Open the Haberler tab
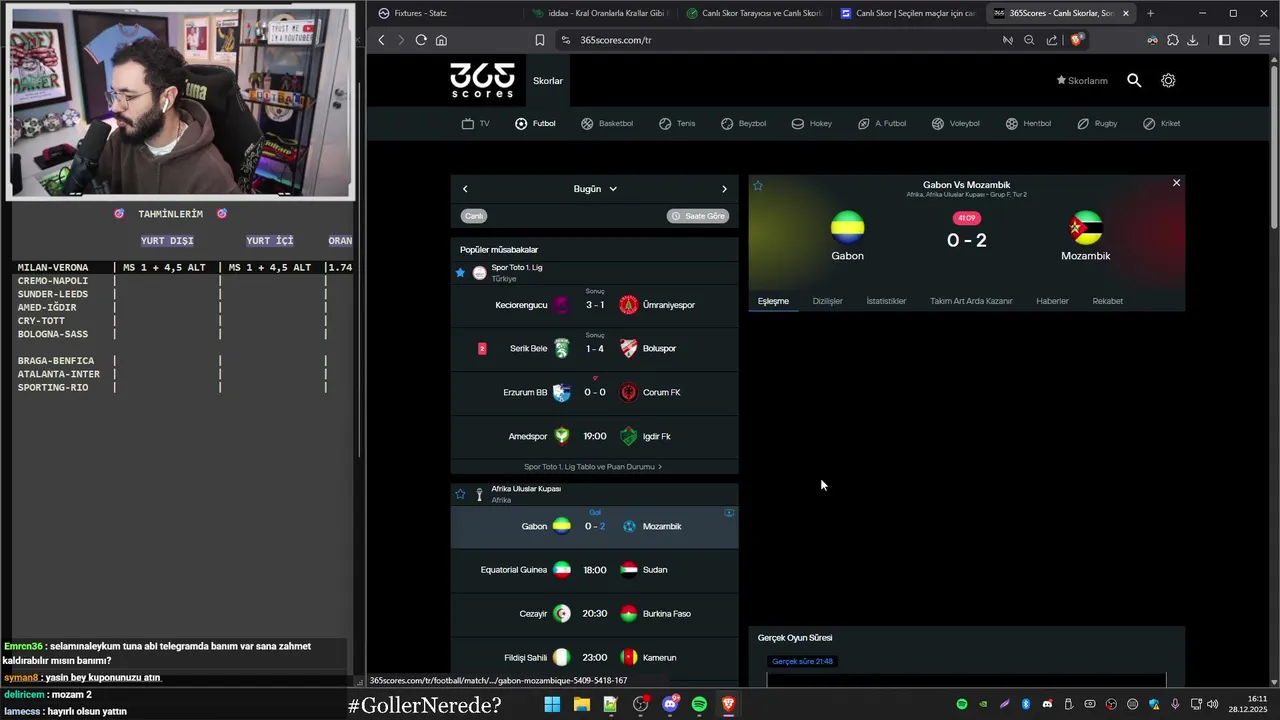 click(x=1052, y=301)
